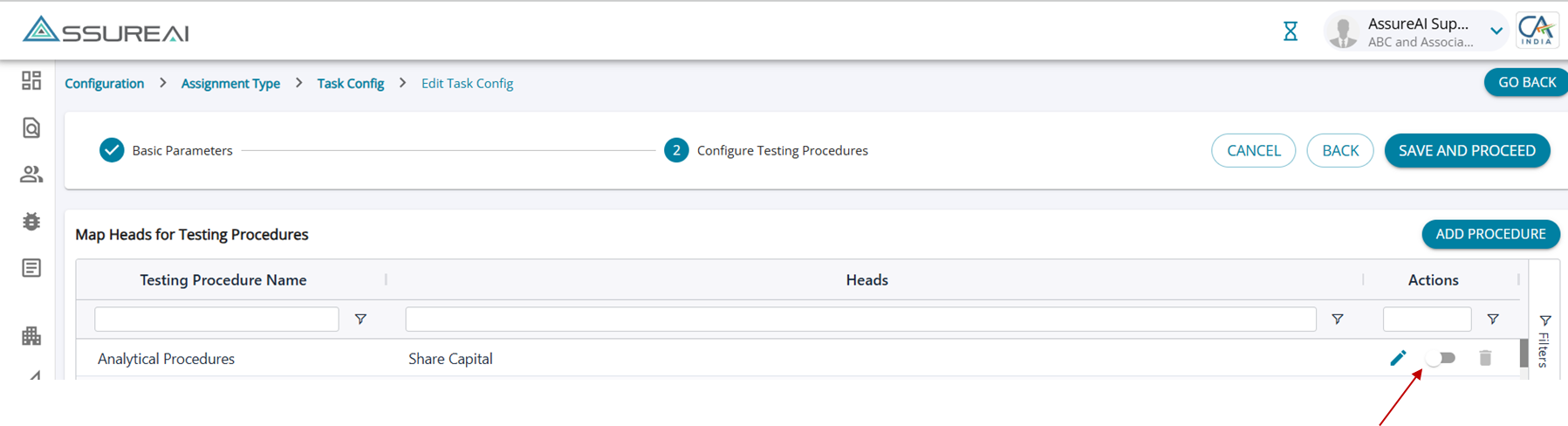
Task: Edit Analytical Procedures with pencil icon
Action: point(1398,358)
